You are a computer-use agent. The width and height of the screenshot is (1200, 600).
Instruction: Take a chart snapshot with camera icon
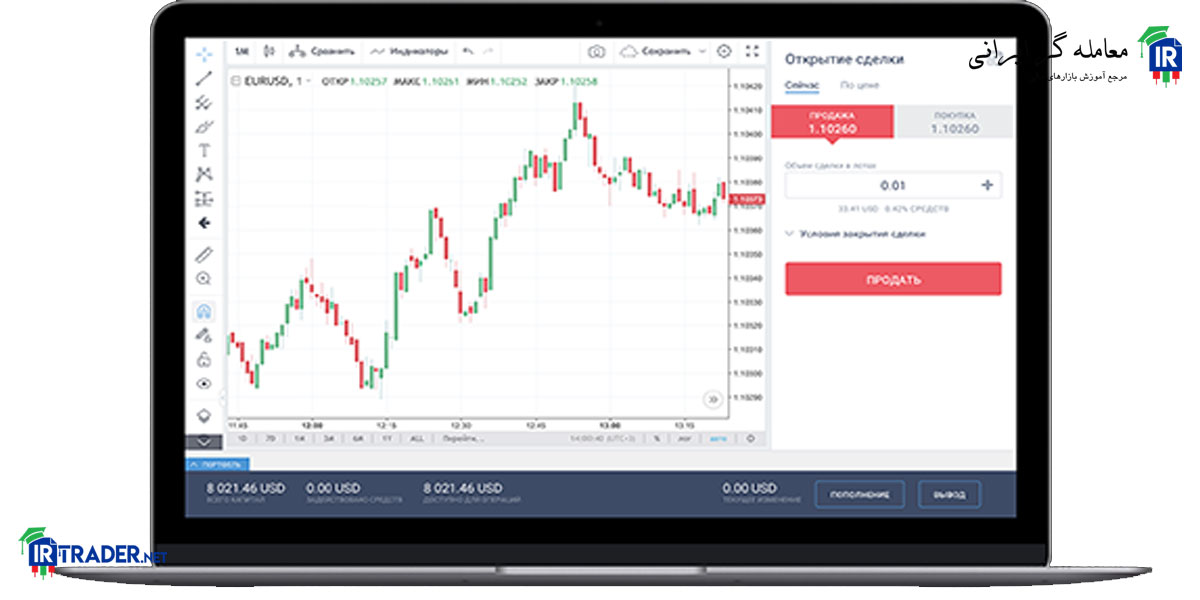596,51
